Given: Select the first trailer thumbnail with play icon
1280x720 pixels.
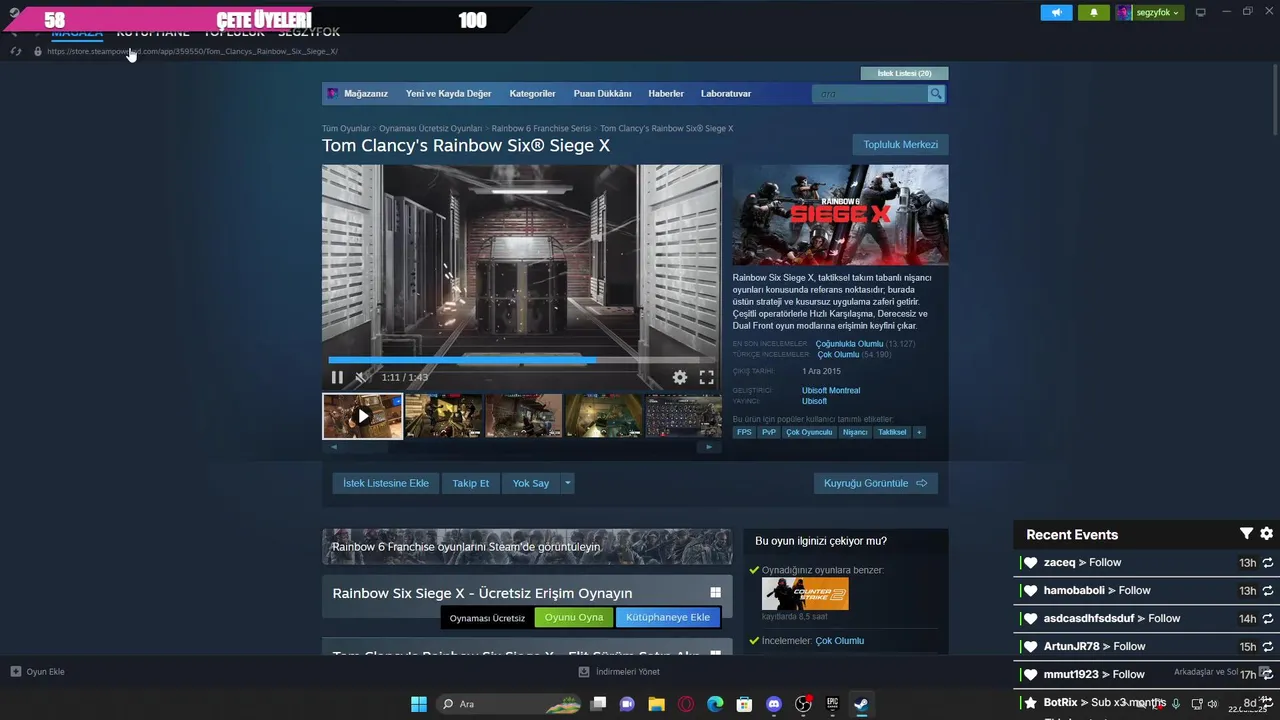Looking at the screenshot, I should point(362,416).
